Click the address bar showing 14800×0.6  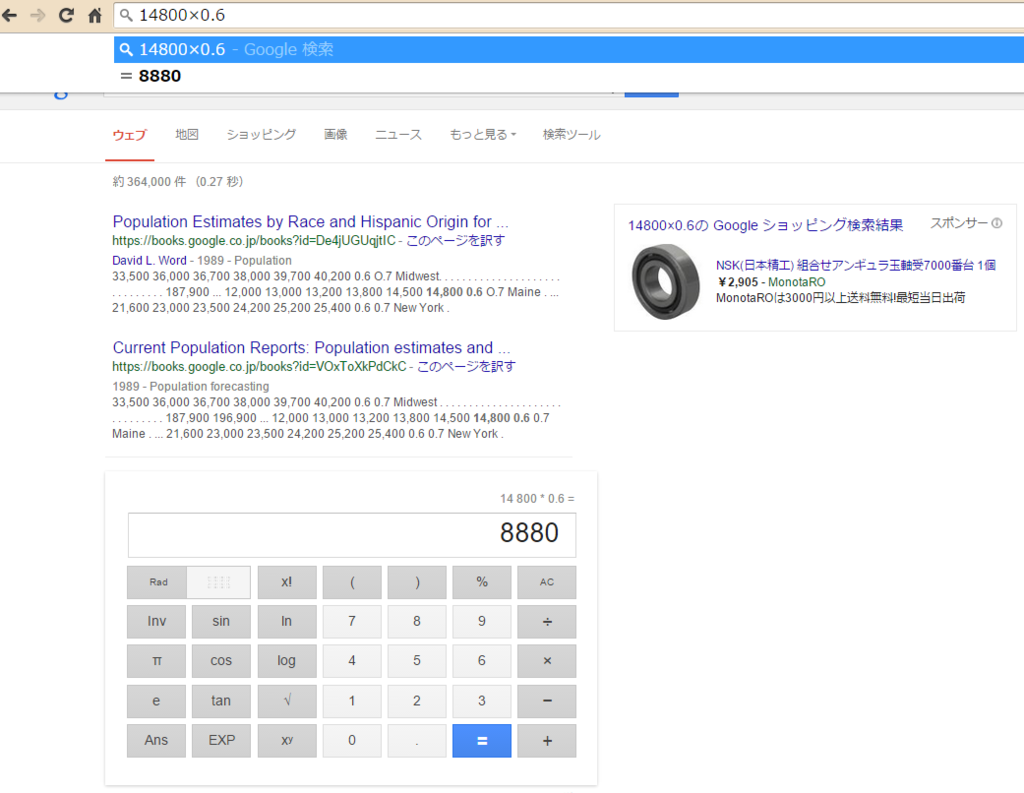[568, 15]
